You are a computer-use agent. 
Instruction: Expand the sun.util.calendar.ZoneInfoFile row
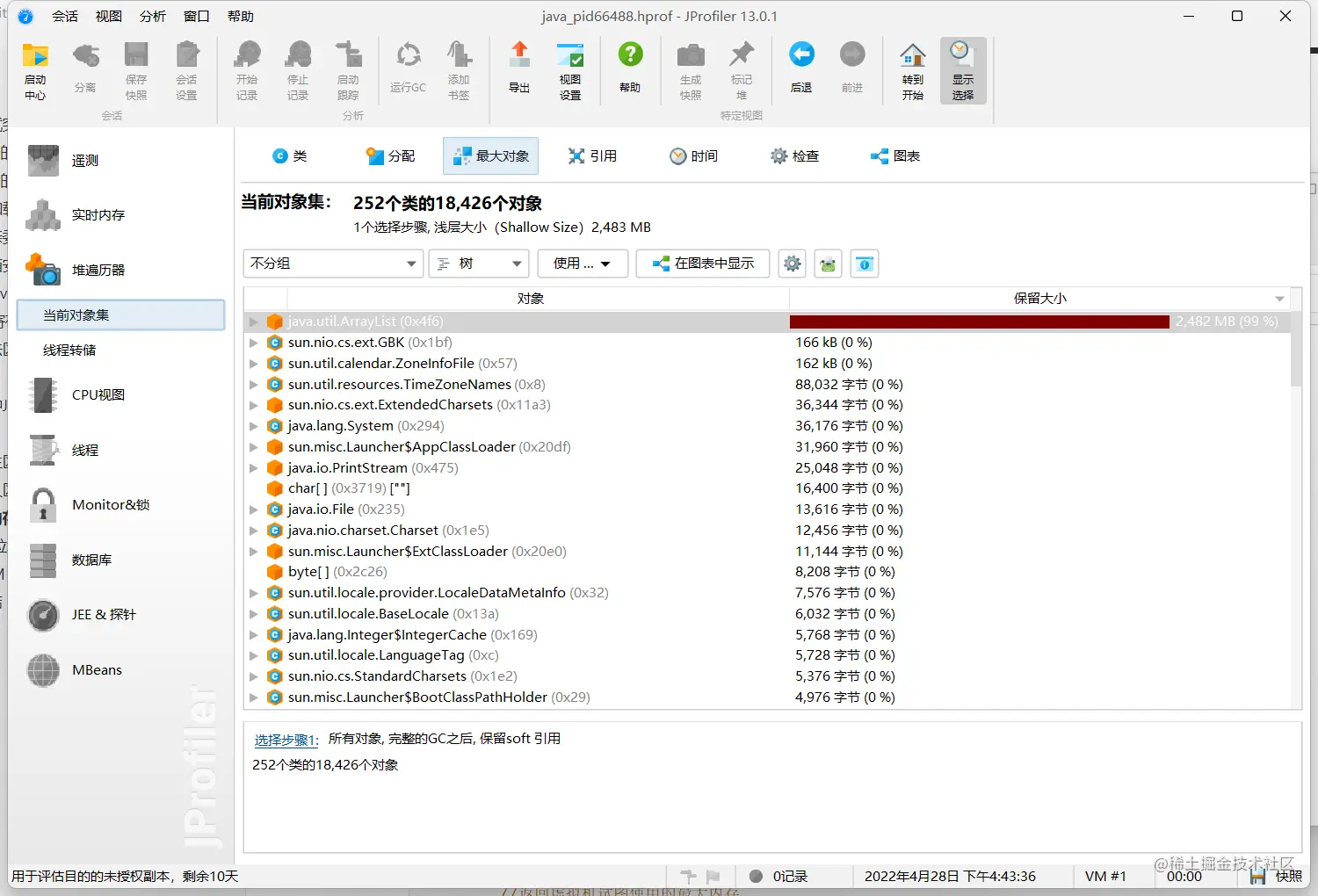(x=254, y=364)
